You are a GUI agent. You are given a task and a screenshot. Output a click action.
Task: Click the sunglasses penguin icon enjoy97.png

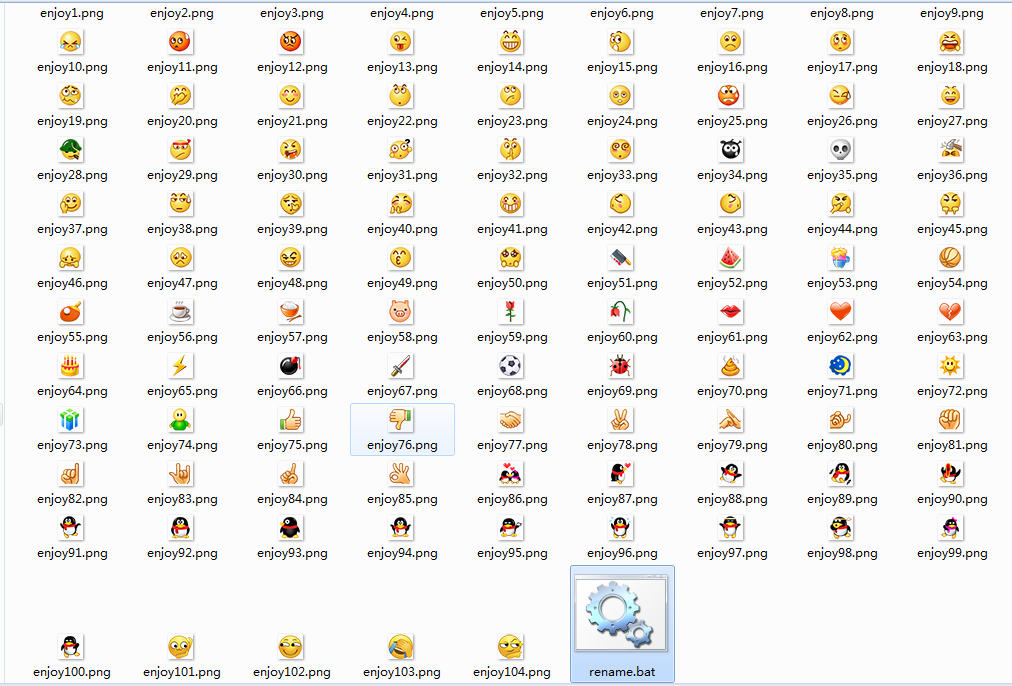[x=730, y=528]
